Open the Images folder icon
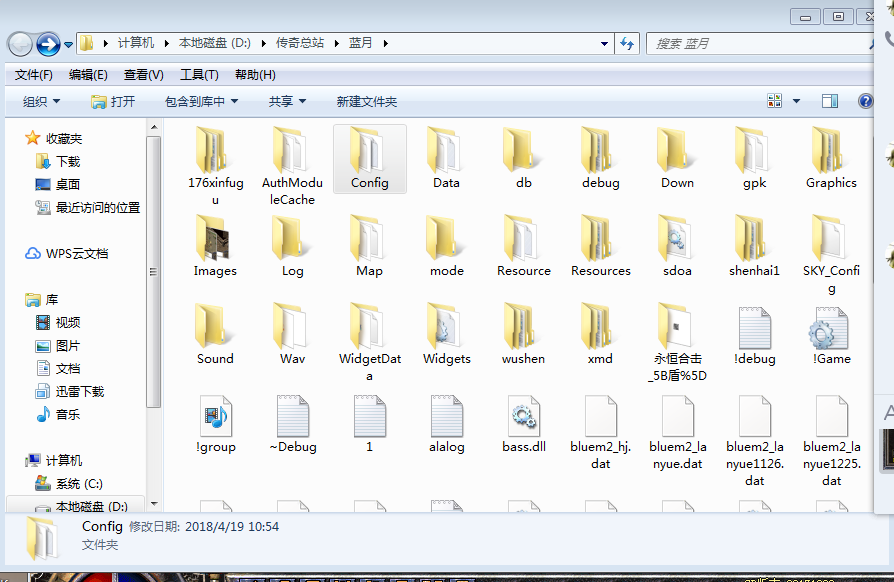 point(215,239)
